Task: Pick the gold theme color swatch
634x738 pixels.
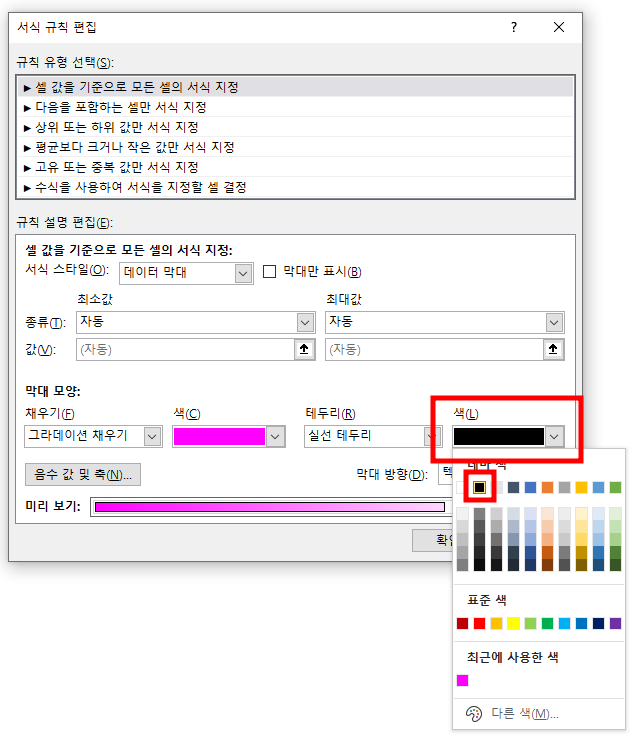Action: (x=581, y=488)
